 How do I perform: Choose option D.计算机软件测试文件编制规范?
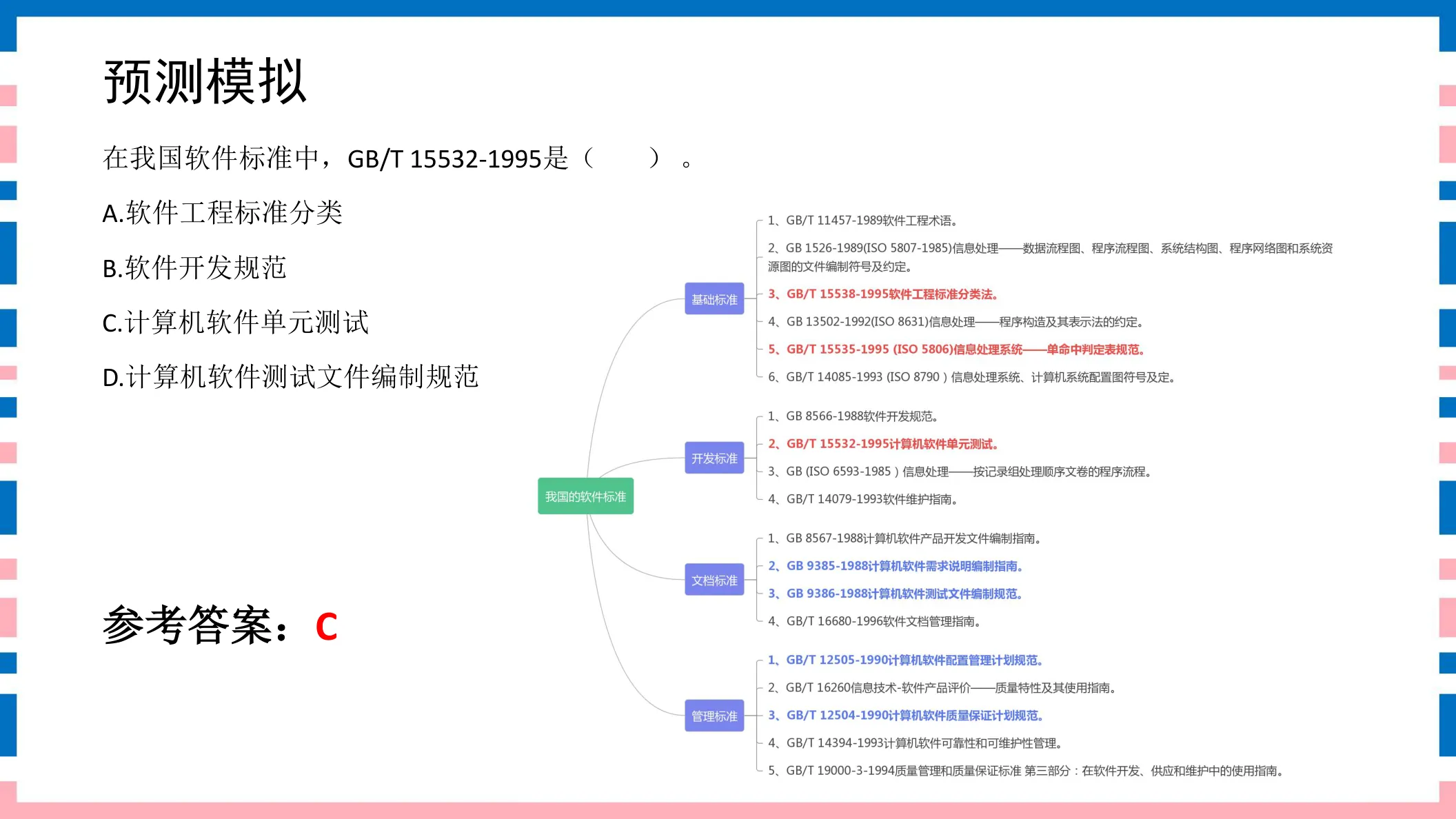(290, 377)
